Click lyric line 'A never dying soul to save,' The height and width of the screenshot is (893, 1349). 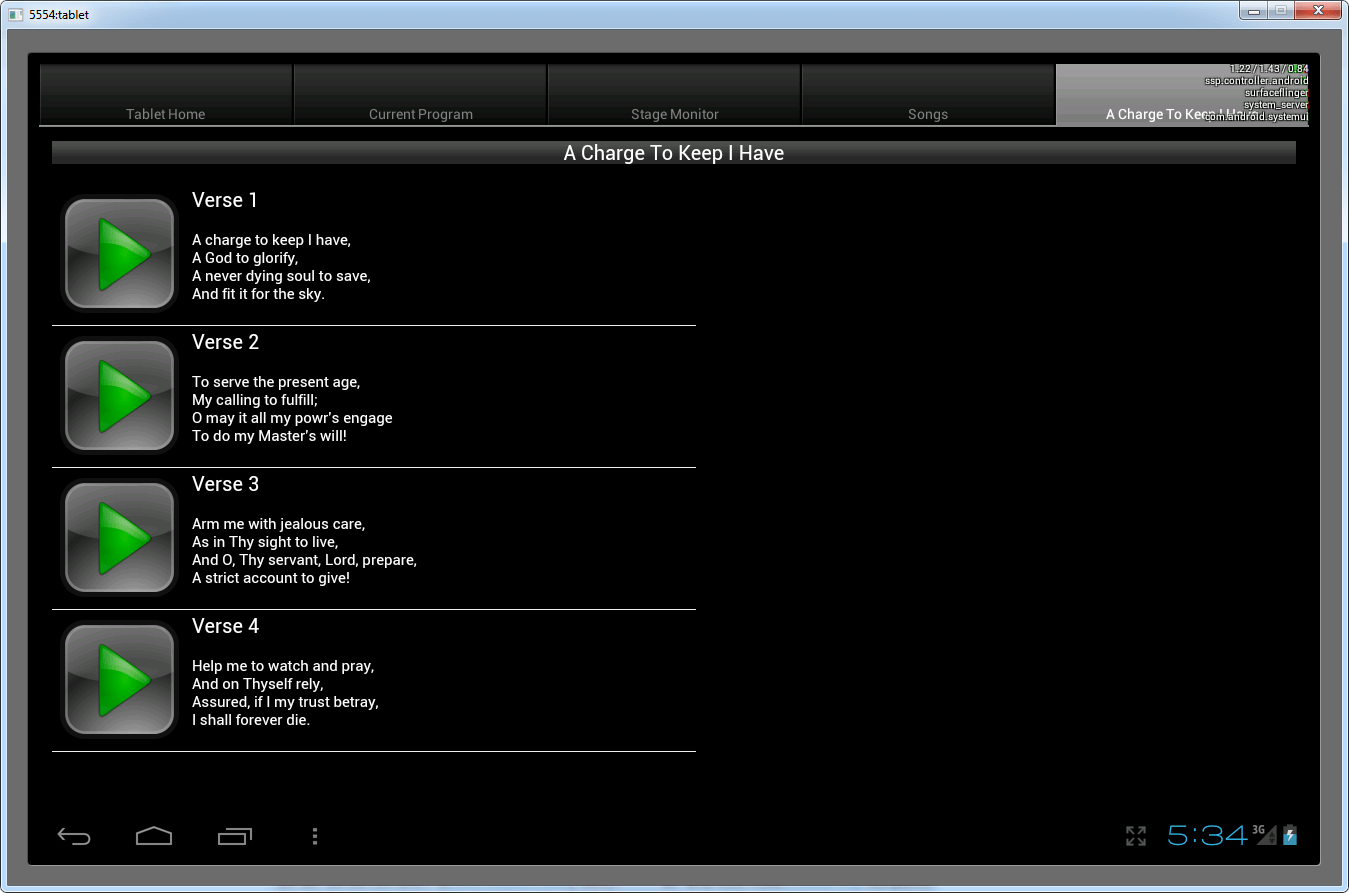click(281, 276)
